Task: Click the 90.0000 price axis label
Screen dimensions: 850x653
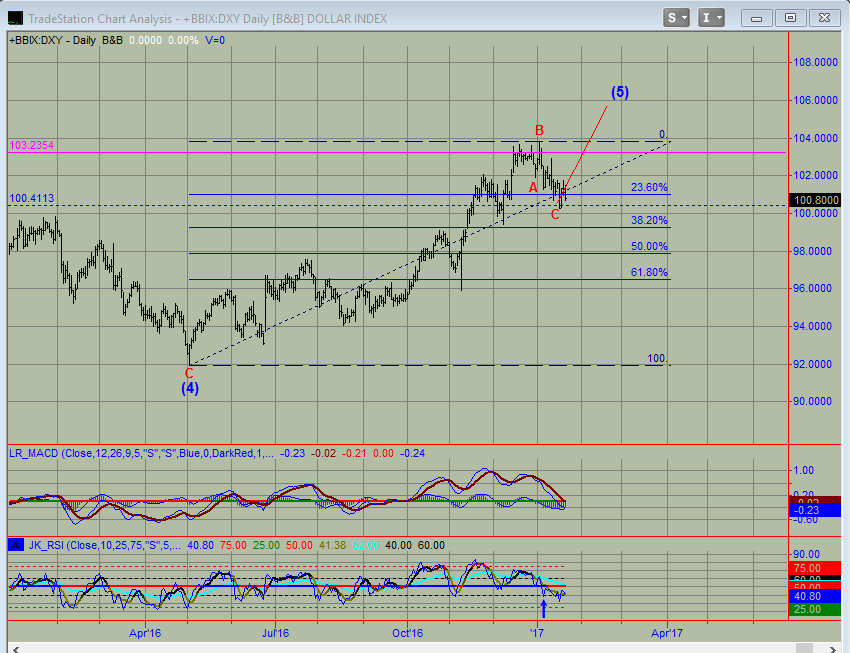Action: [x=812, y=402]
